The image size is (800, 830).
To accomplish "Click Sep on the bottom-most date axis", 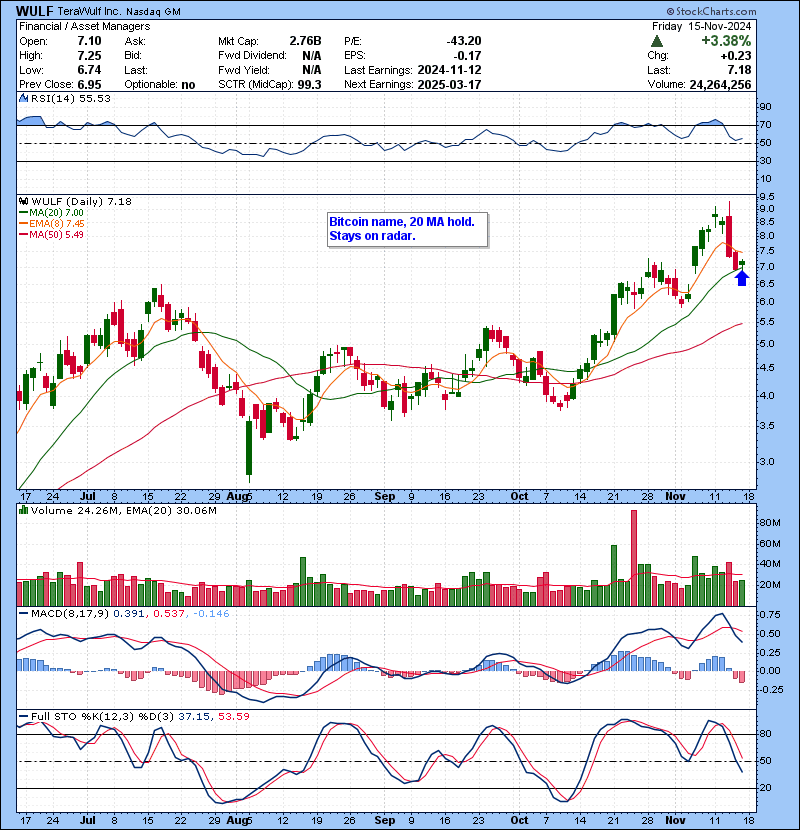I will 384,820.
